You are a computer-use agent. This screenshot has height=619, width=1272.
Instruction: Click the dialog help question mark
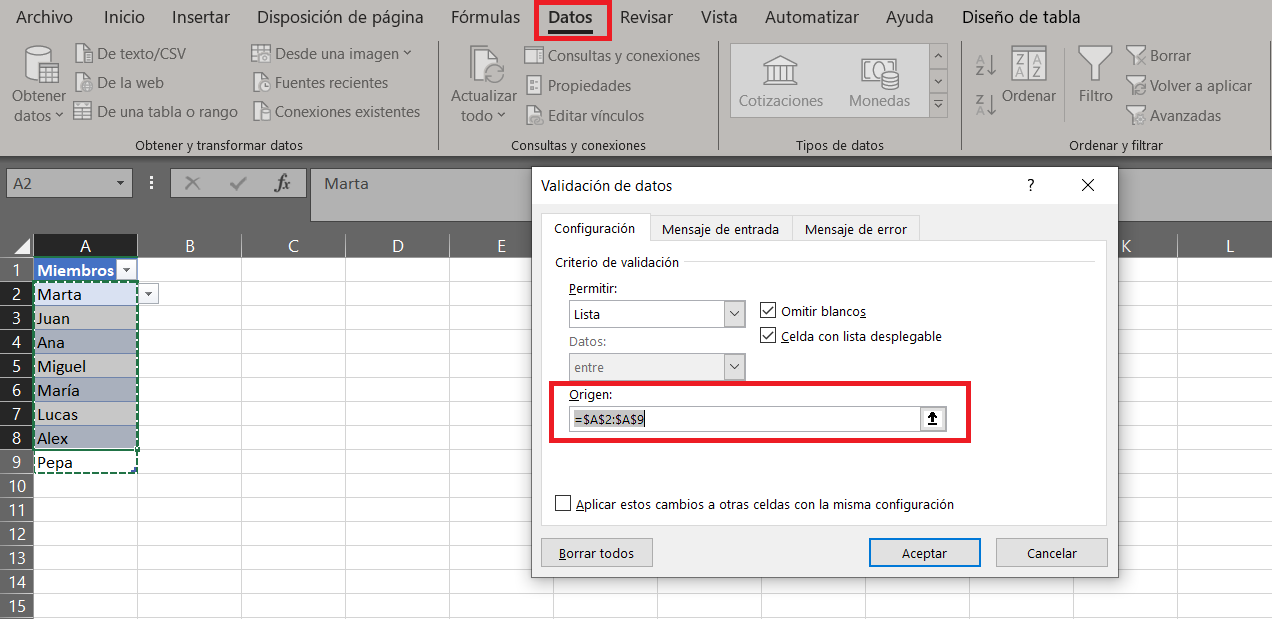(1031, 185)
